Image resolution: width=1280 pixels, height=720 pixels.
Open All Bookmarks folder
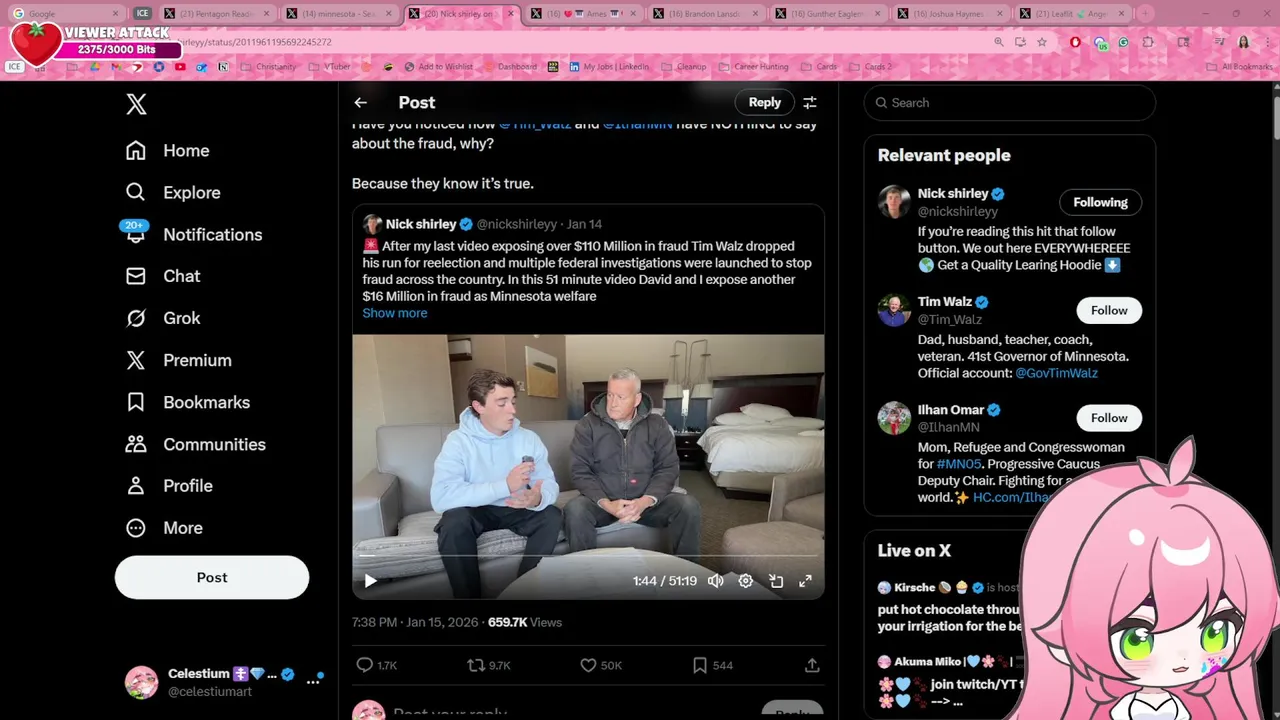tap(1239, 67)
